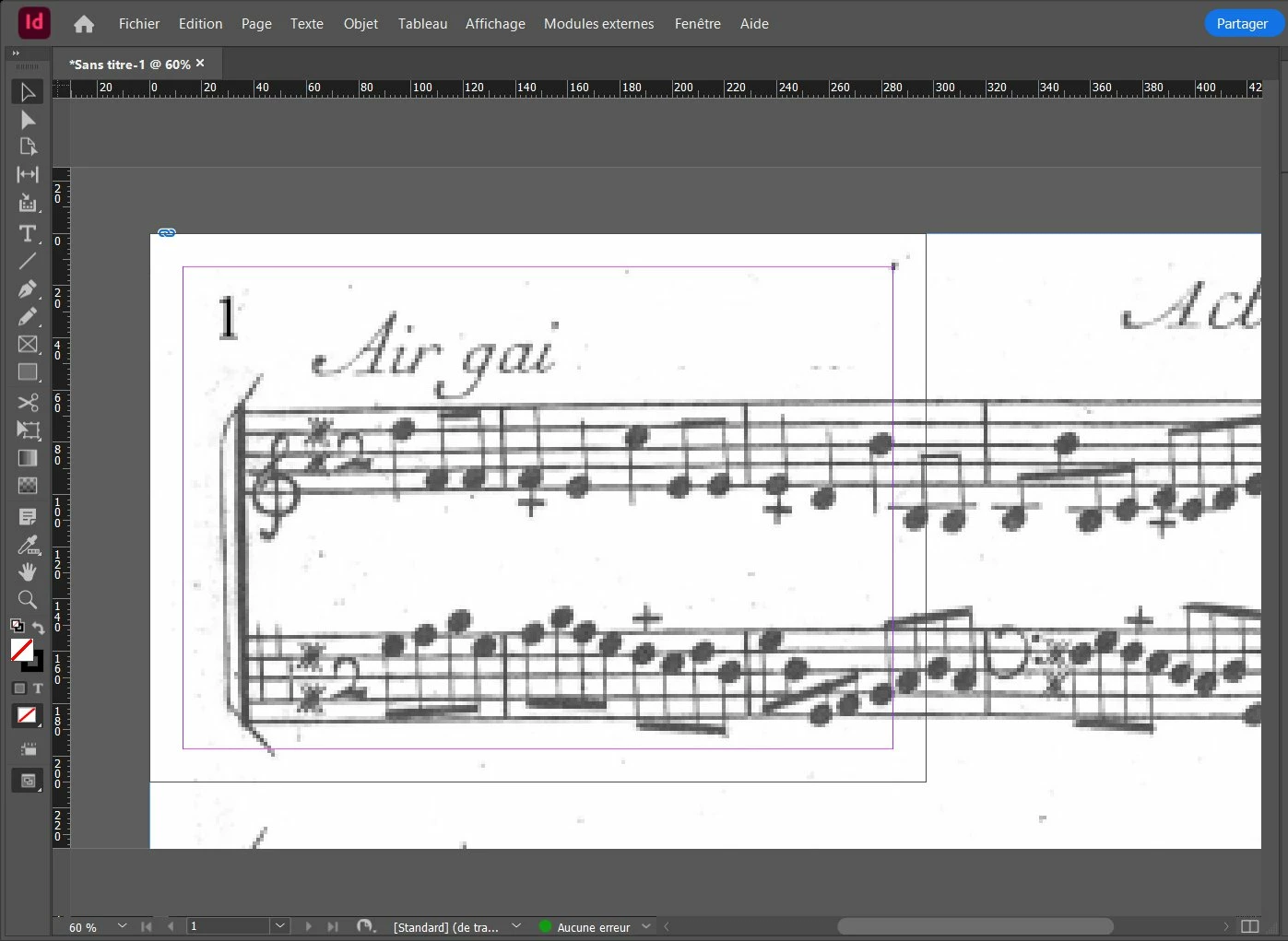Open the Tableau menu

423,24
